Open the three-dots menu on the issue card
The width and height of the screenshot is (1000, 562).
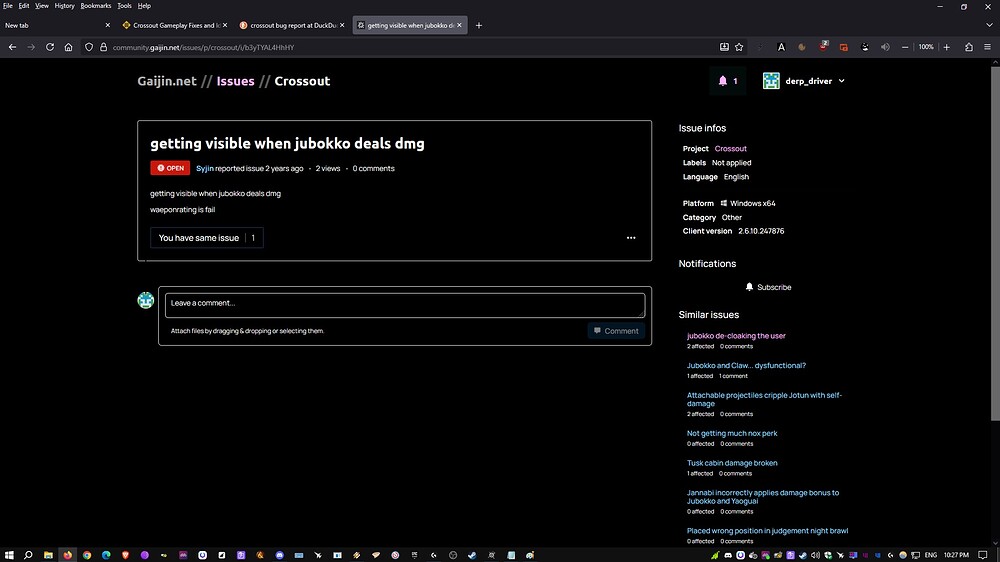(x=631, y=238)
